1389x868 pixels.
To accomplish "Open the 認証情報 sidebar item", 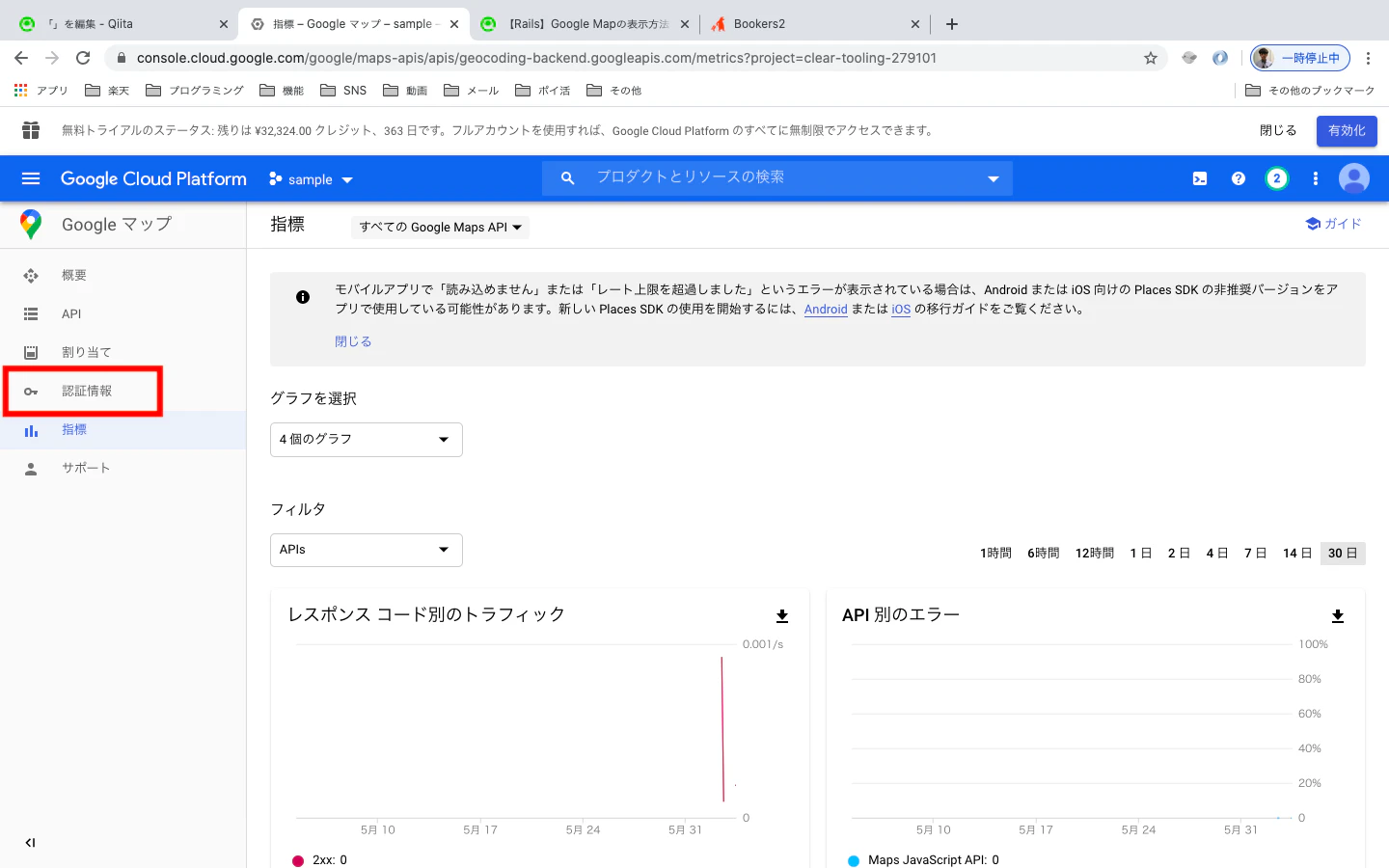I will (123, 392).
